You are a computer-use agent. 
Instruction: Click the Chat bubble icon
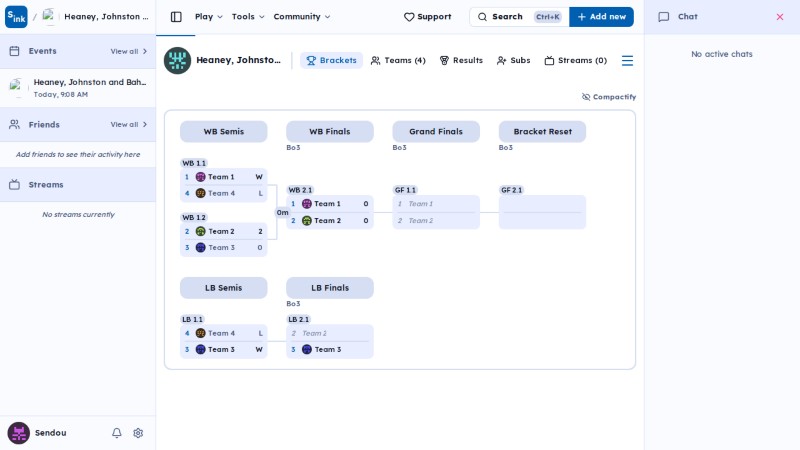point(663,17)
